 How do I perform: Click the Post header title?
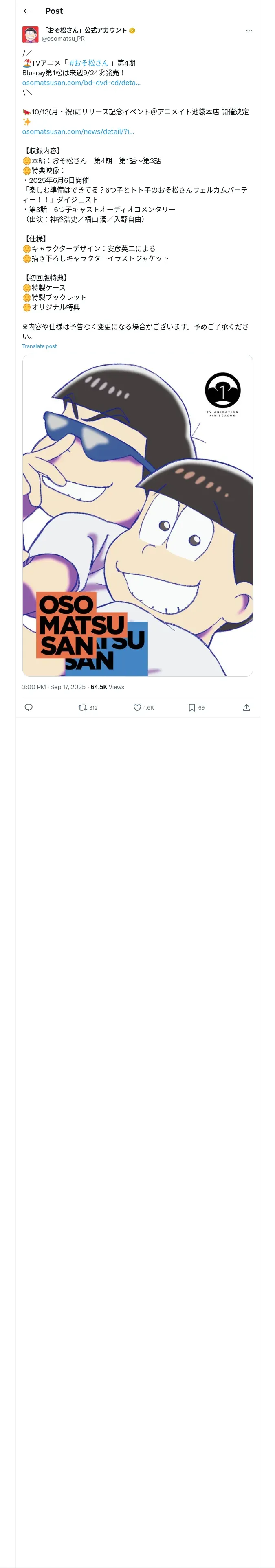coord(54,11)
